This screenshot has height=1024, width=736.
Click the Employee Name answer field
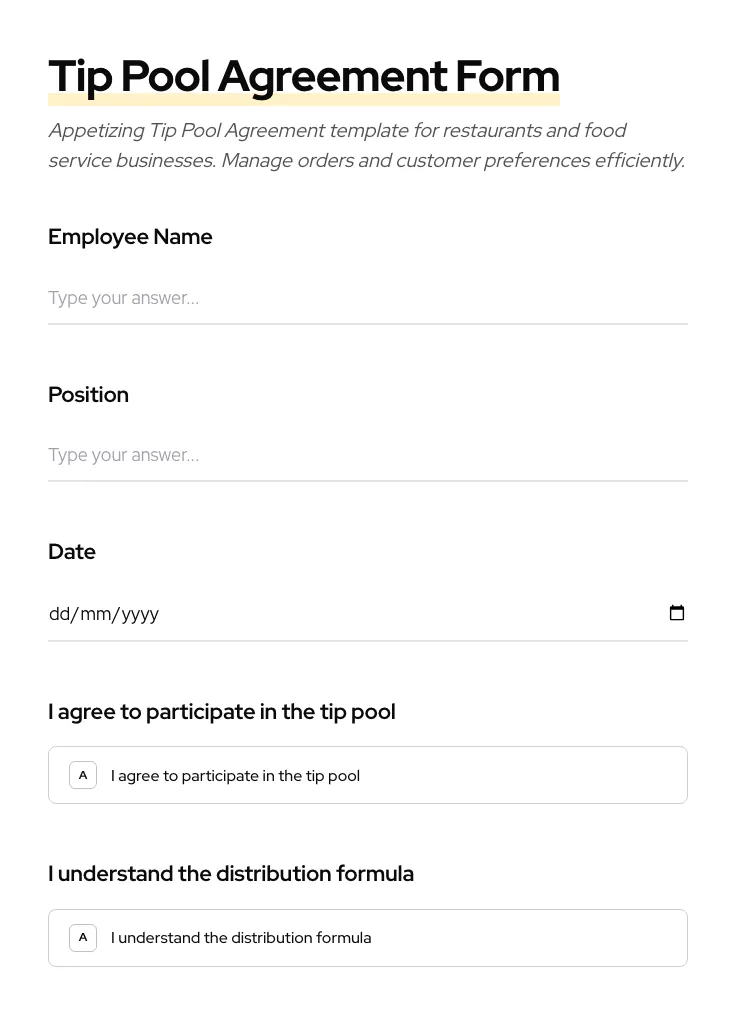(x=300, y=298)
